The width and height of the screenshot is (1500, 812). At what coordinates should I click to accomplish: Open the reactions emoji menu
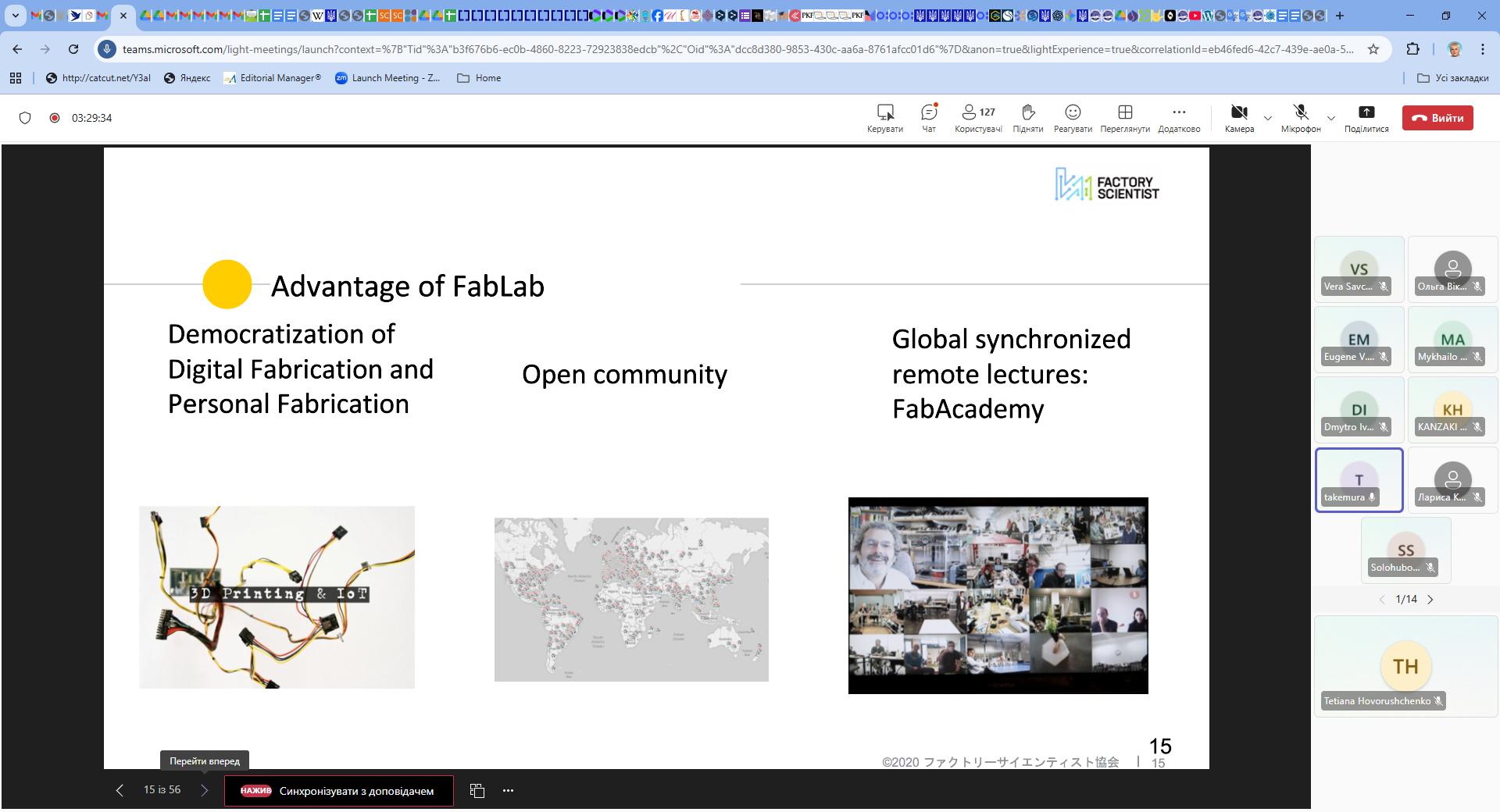[1073, 118]
